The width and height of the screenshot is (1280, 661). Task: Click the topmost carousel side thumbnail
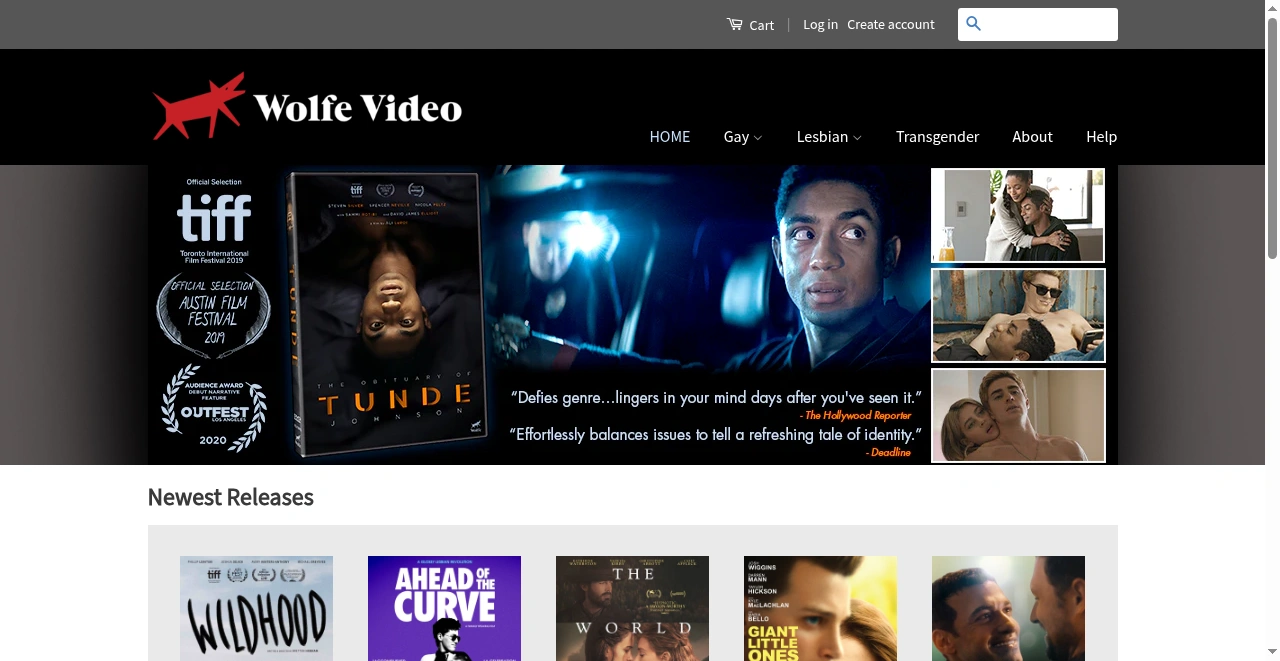[1018, 214]
